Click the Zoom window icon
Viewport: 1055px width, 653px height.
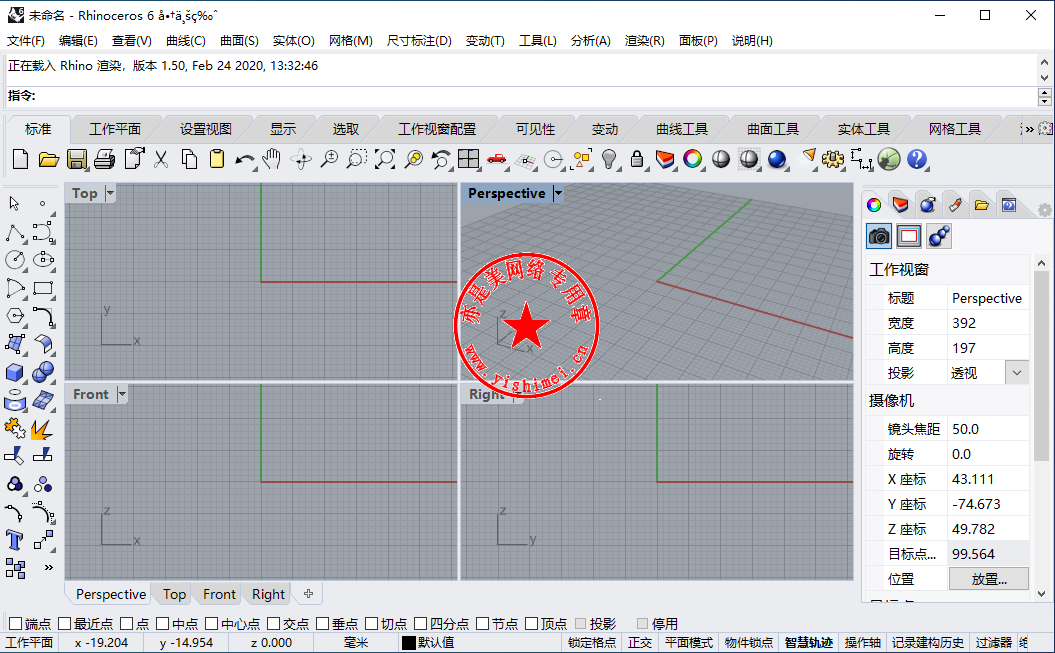tap(357, 159)
